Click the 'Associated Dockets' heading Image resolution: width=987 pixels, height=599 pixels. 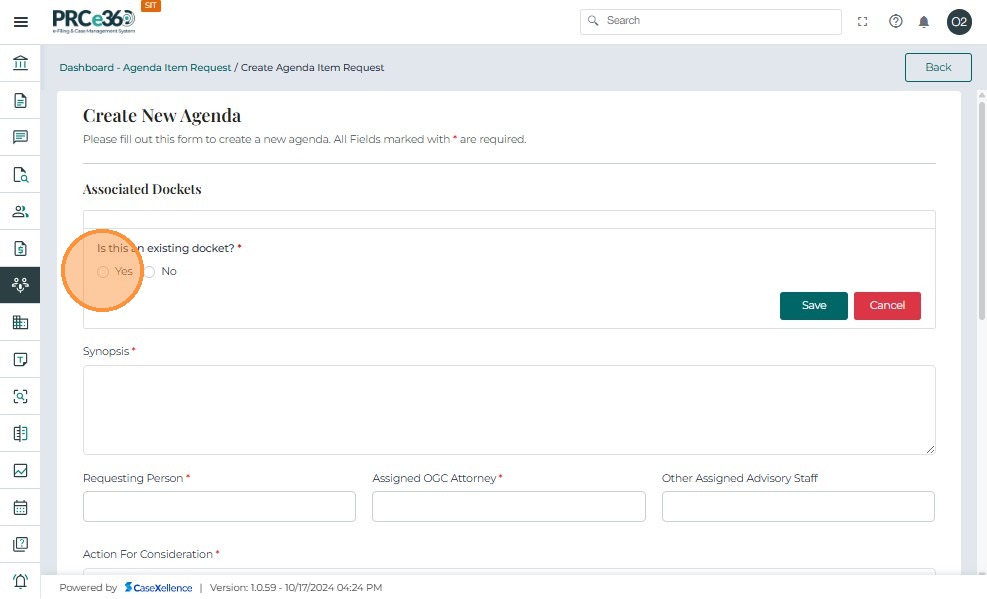(142, 189)
